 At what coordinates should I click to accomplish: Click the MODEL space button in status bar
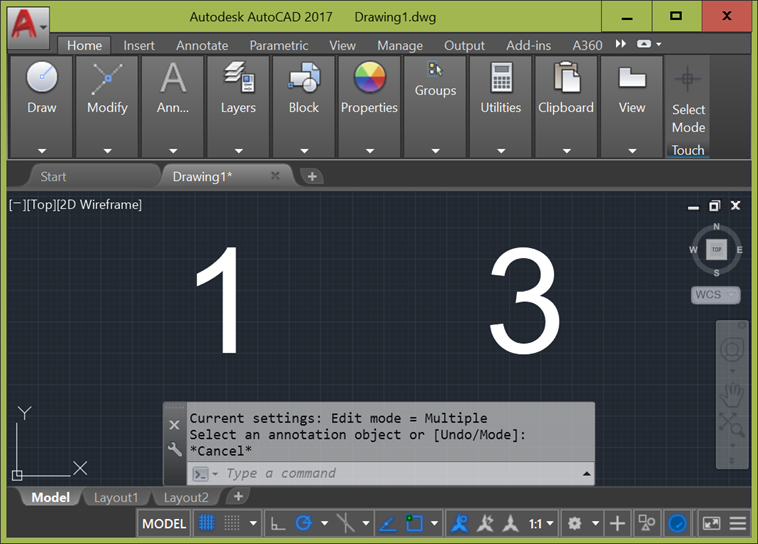click(x=164, y=523)
